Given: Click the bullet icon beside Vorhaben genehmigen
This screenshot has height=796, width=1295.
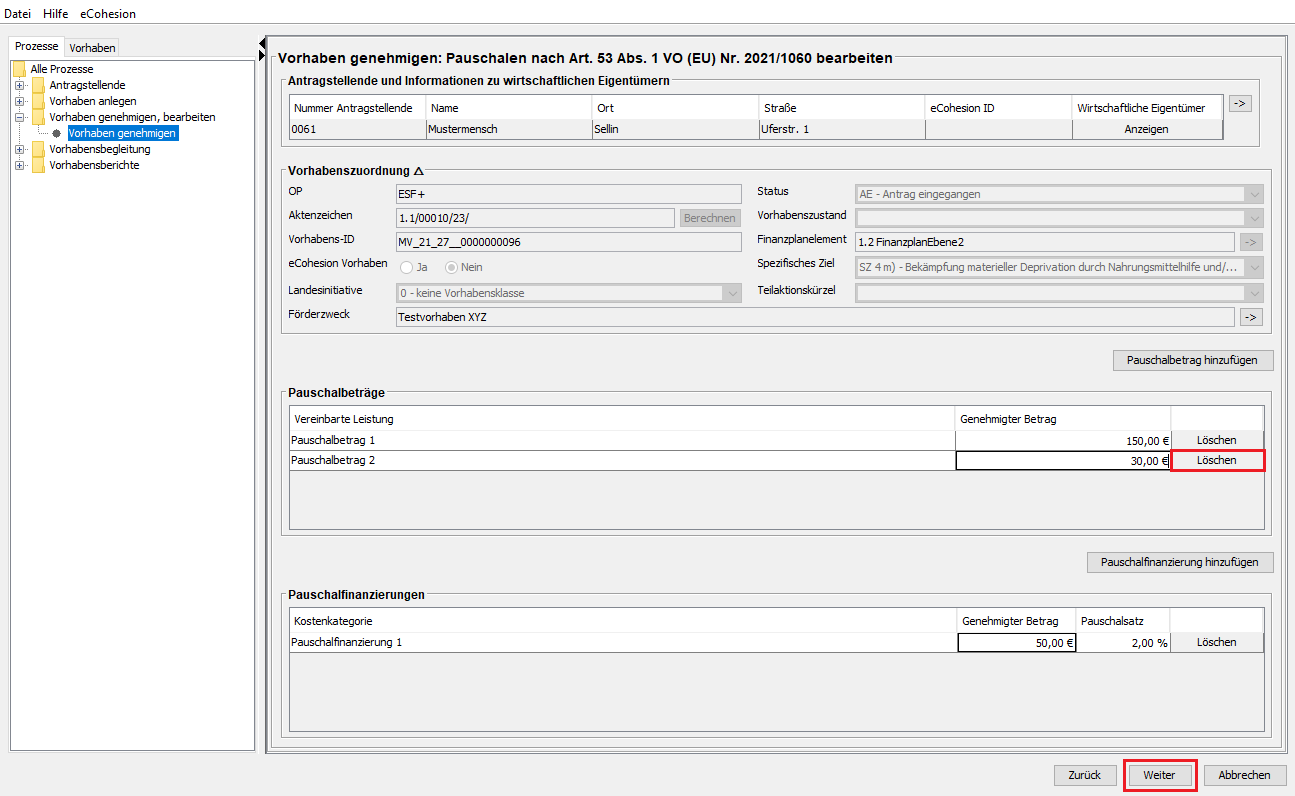Looking at the screenshot, I should (x=57, y=133).
